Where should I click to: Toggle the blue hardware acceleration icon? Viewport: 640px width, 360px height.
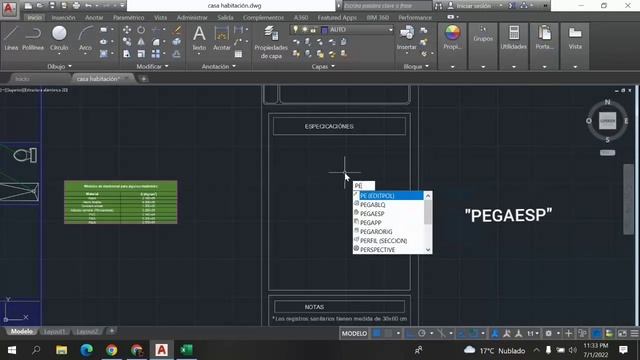pos(596,333)
